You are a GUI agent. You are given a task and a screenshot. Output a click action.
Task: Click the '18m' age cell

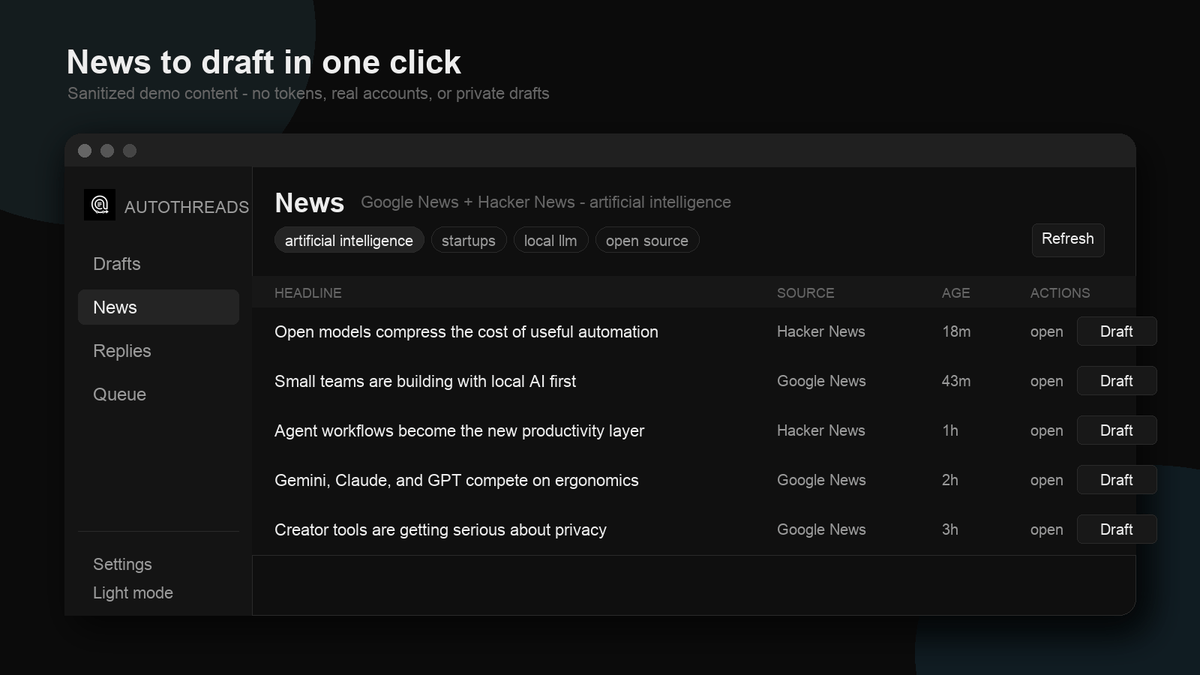(x=956, y=332)
